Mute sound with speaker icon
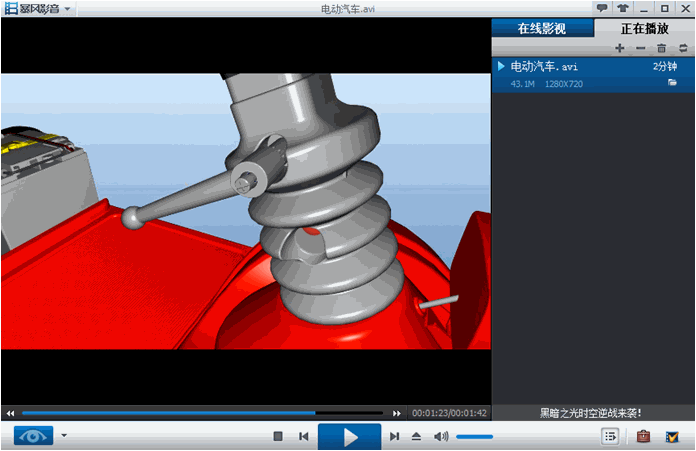This screenshot has height=451, width=696. [441, 436]
